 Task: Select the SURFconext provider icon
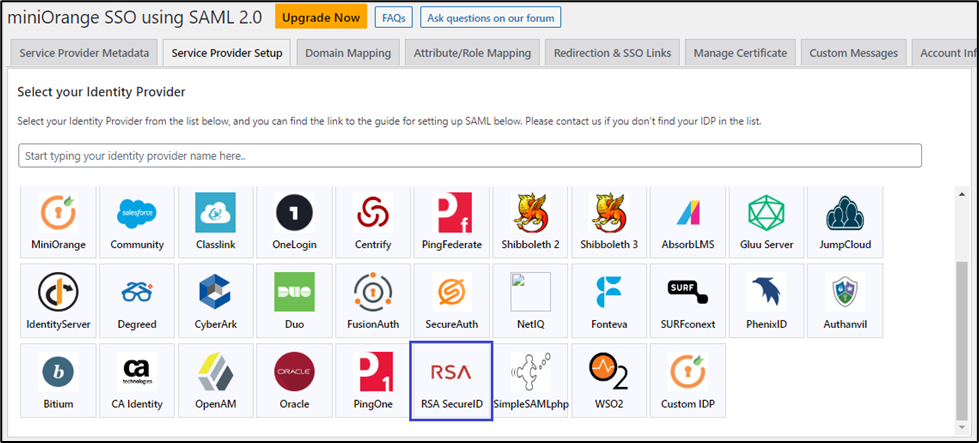(687, 300)
